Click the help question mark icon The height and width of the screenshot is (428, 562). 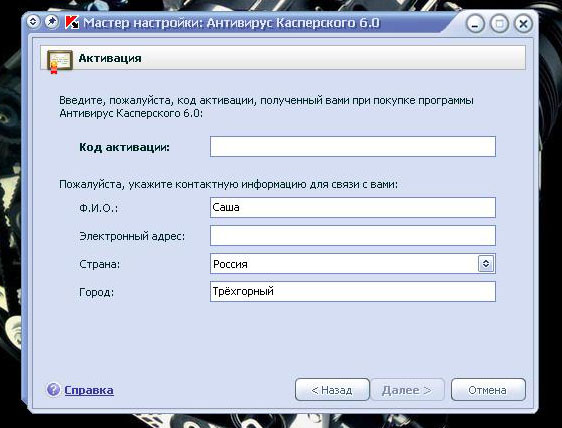coord(53,389)
